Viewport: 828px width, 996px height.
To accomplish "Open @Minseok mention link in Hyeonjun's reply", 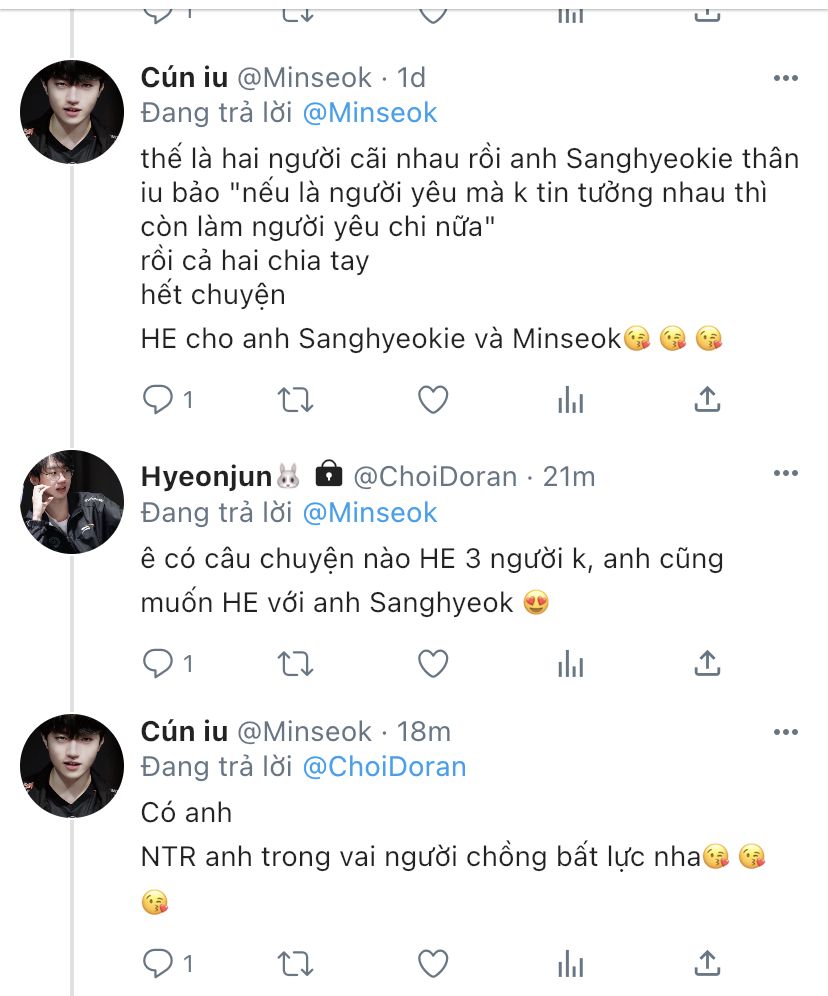I will pos(370,513).
